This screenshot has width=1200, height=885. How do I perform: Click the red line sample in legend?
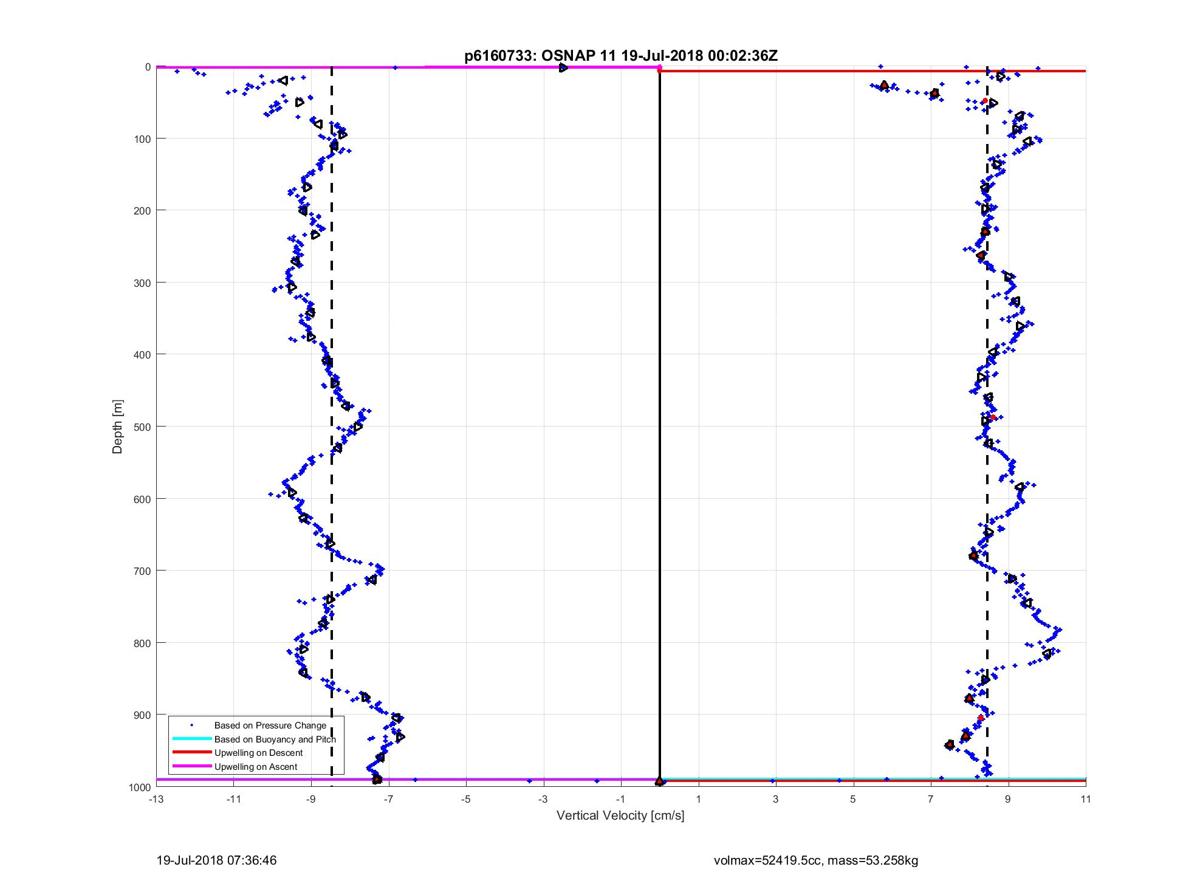(x=191, y=752)
